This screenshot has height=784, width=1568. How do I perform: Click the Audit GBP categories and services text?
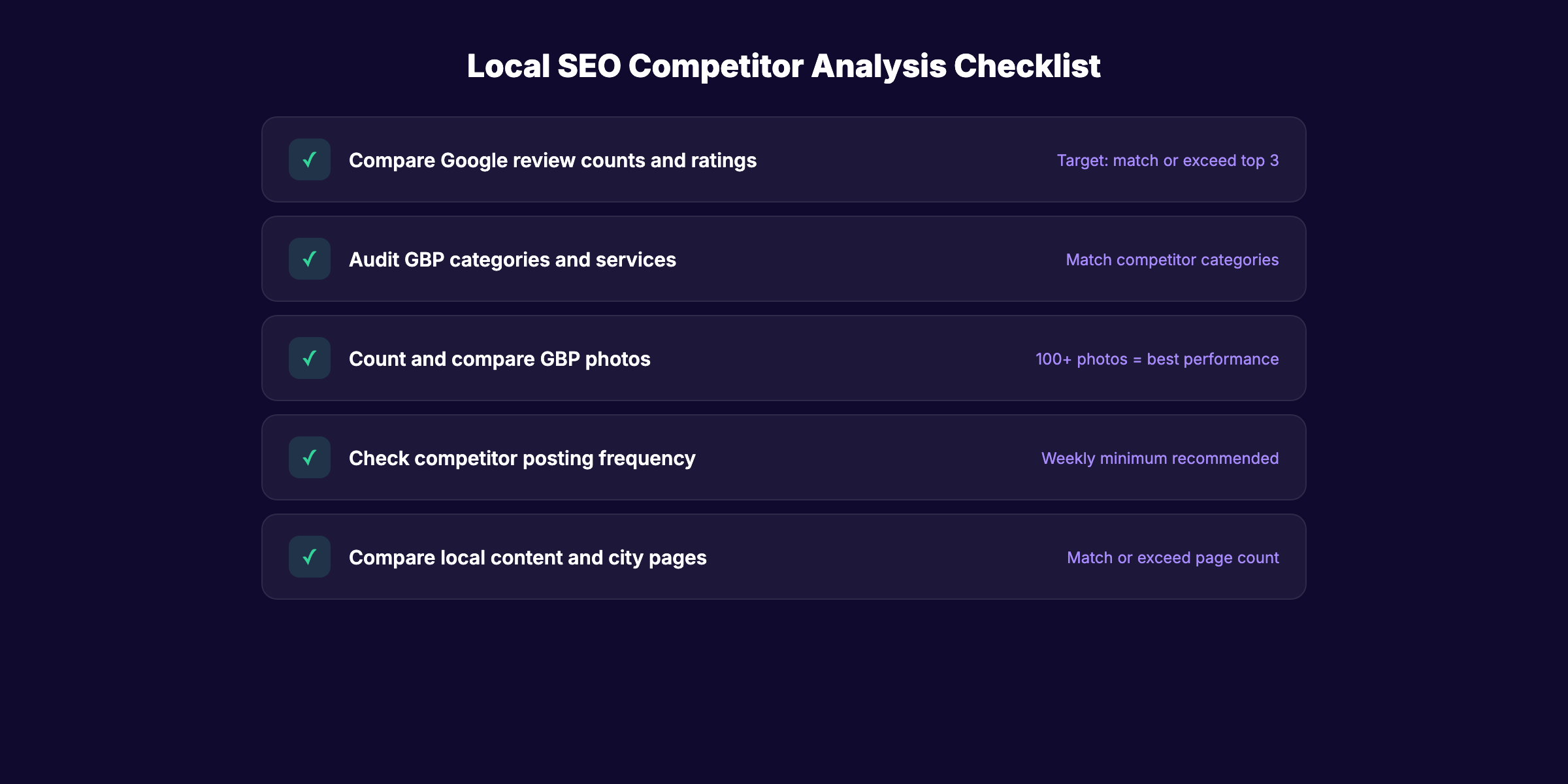(513, 259)
